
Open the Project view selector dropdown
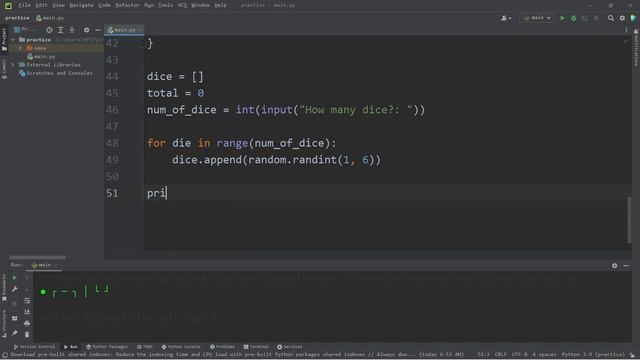(x=25, y=30)
